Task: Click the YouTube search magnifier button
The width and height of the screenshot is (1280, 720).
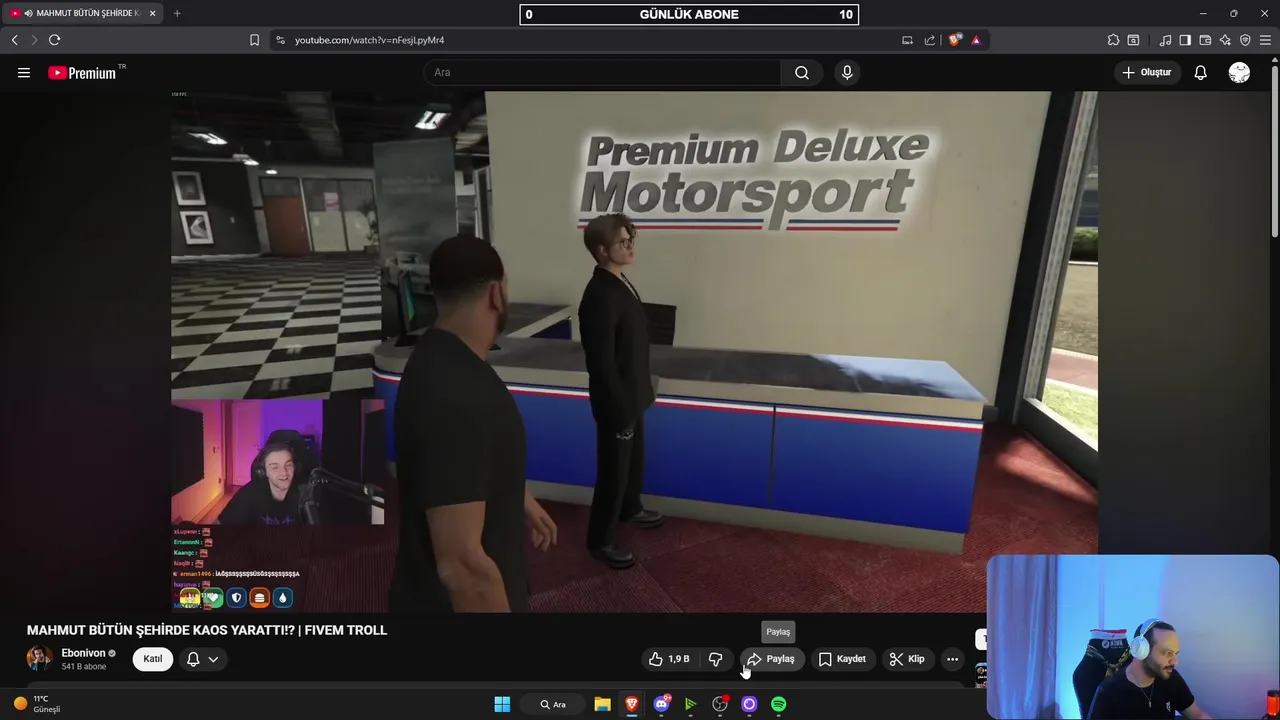Action: pos(802,72)
